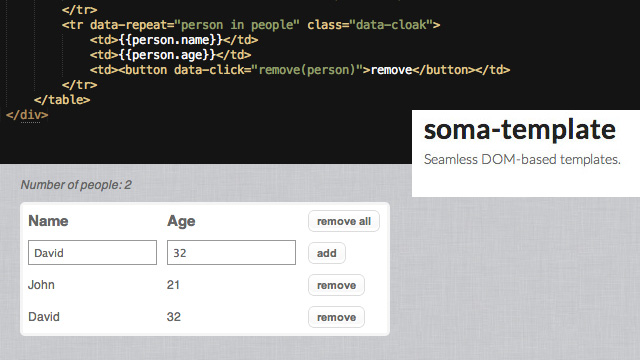Remove David's row from the table
Screen dimensions: 640x360
click(x=336, y=317)
